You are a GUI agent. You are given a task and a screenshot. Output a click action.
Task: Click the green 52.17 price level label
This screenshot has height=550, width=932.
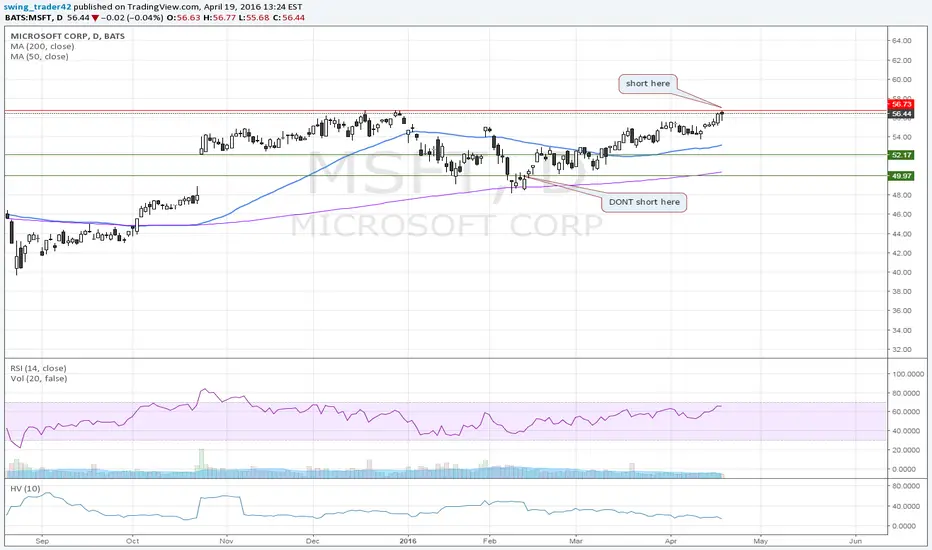[901, 155]
